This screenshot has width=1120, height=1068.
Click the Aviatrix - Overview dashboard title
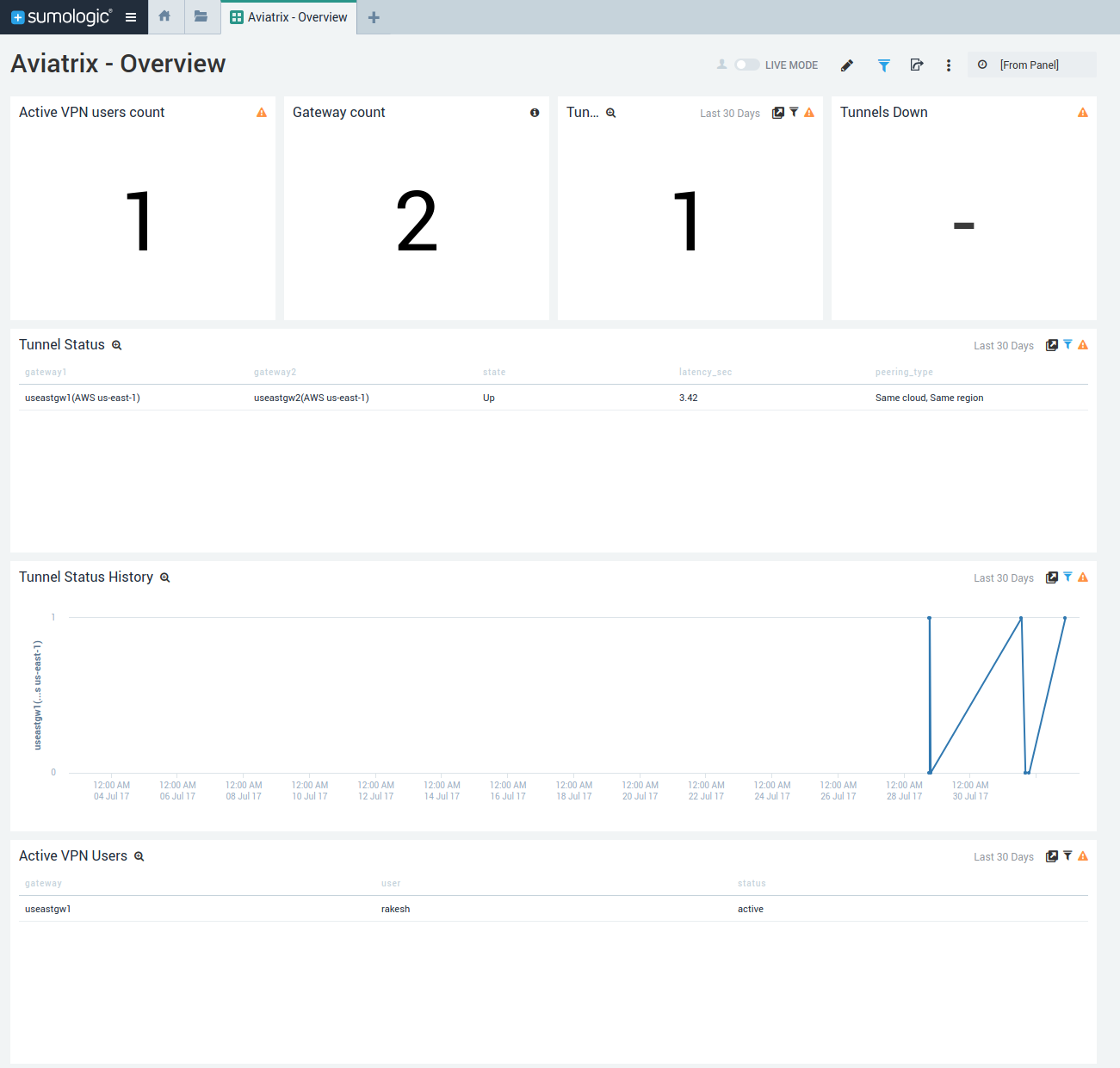click(118, 64)
